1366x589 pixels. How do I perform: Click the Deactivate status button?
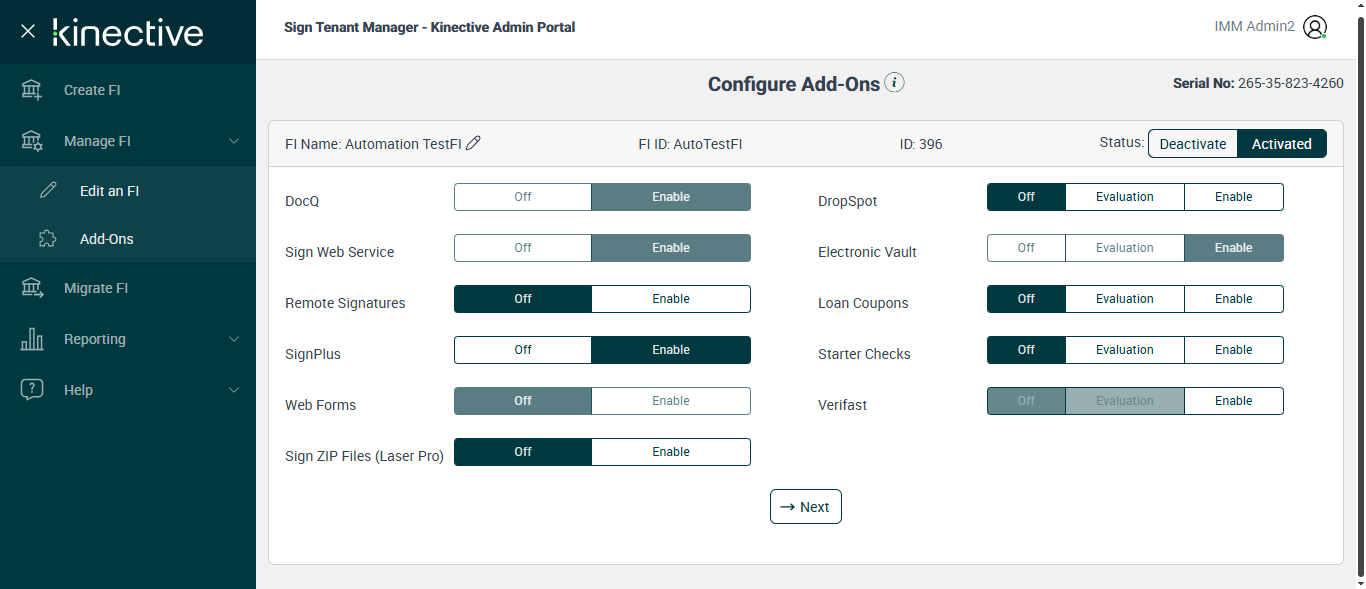(1192, 144)
